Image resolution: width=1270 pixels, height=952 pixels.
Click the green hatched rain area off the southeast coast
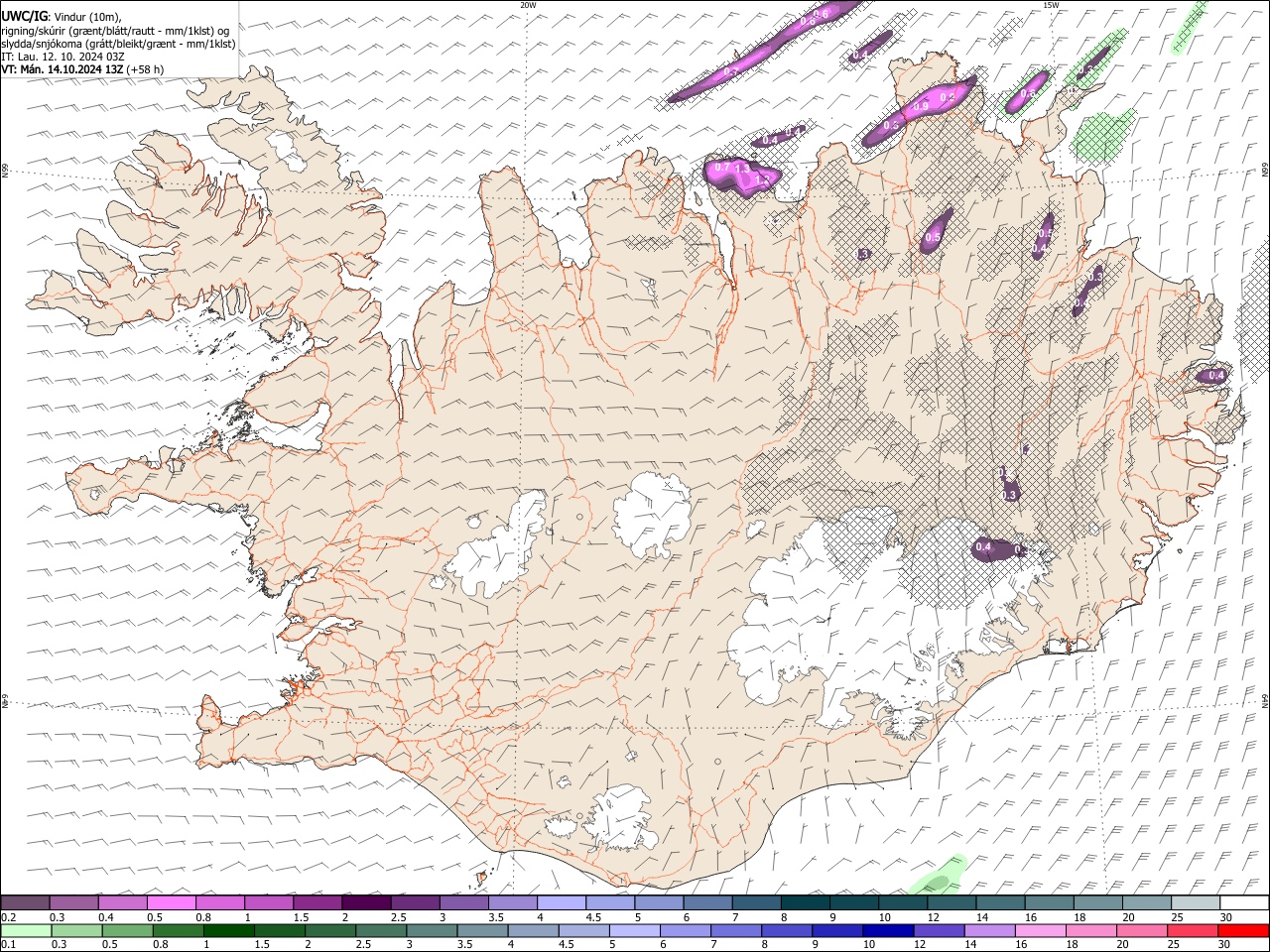pyautogui.click(x=939, y=877)
